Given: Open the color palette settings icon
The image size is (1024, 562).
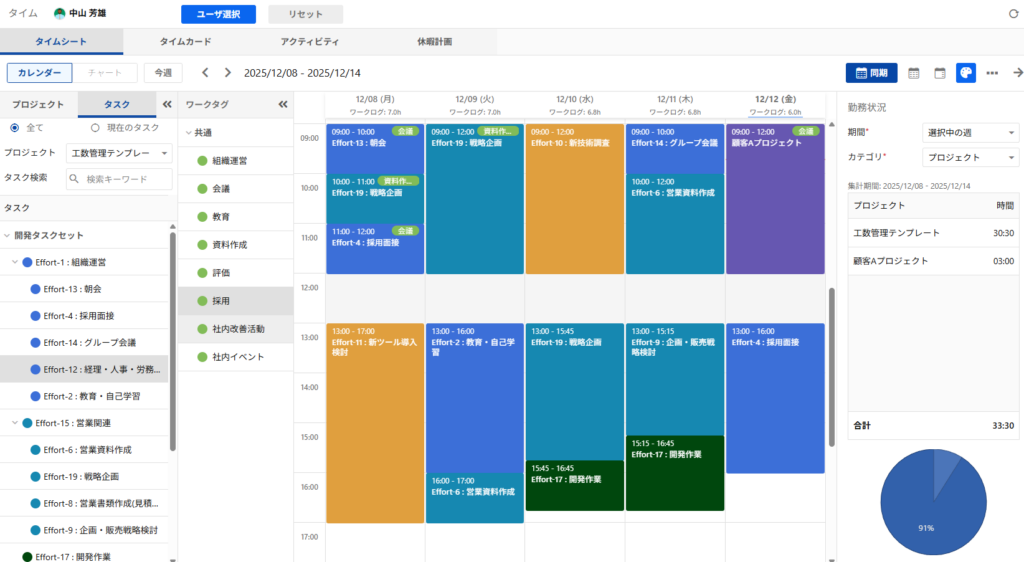Looking at the screenshot, I should pyautogui.click(x=965, y=73).
